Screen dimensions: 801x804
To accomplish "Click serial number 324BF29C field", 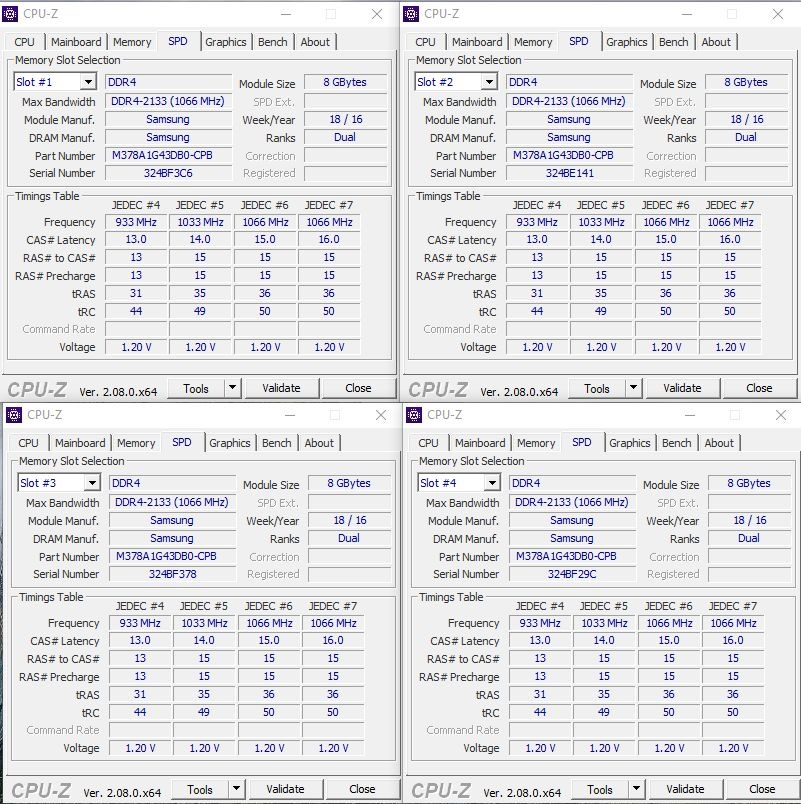I will pos(572,574).
